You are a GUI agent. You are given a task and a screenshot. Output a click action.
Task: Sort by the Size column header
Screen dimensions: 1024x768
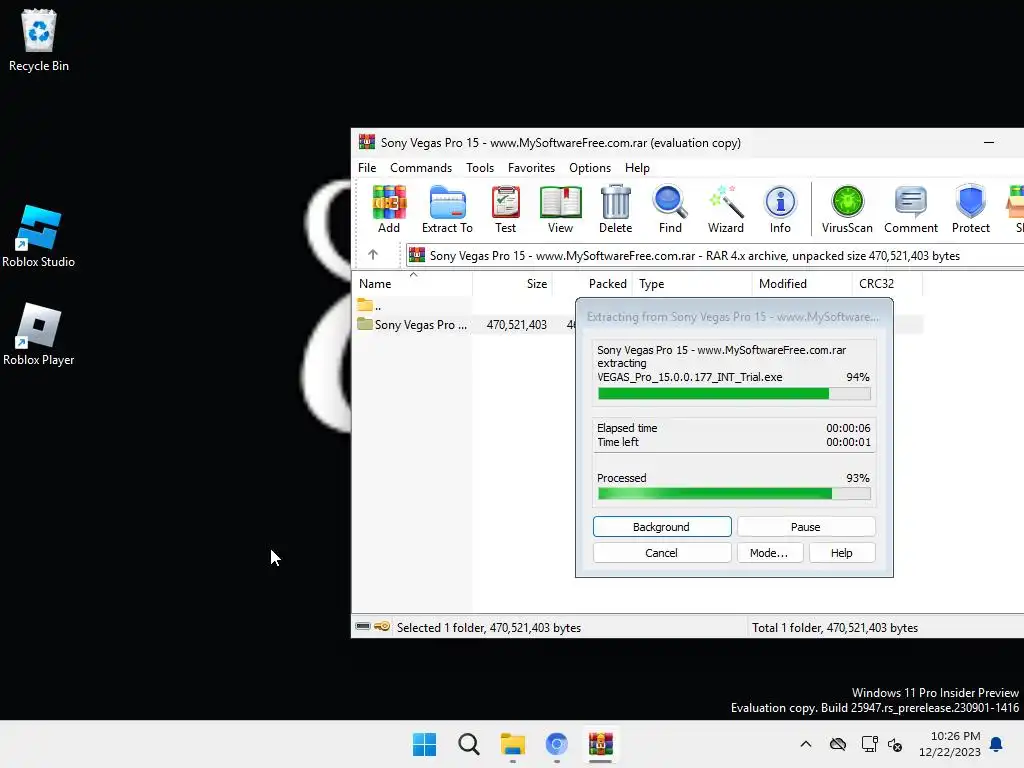point(513,283)
